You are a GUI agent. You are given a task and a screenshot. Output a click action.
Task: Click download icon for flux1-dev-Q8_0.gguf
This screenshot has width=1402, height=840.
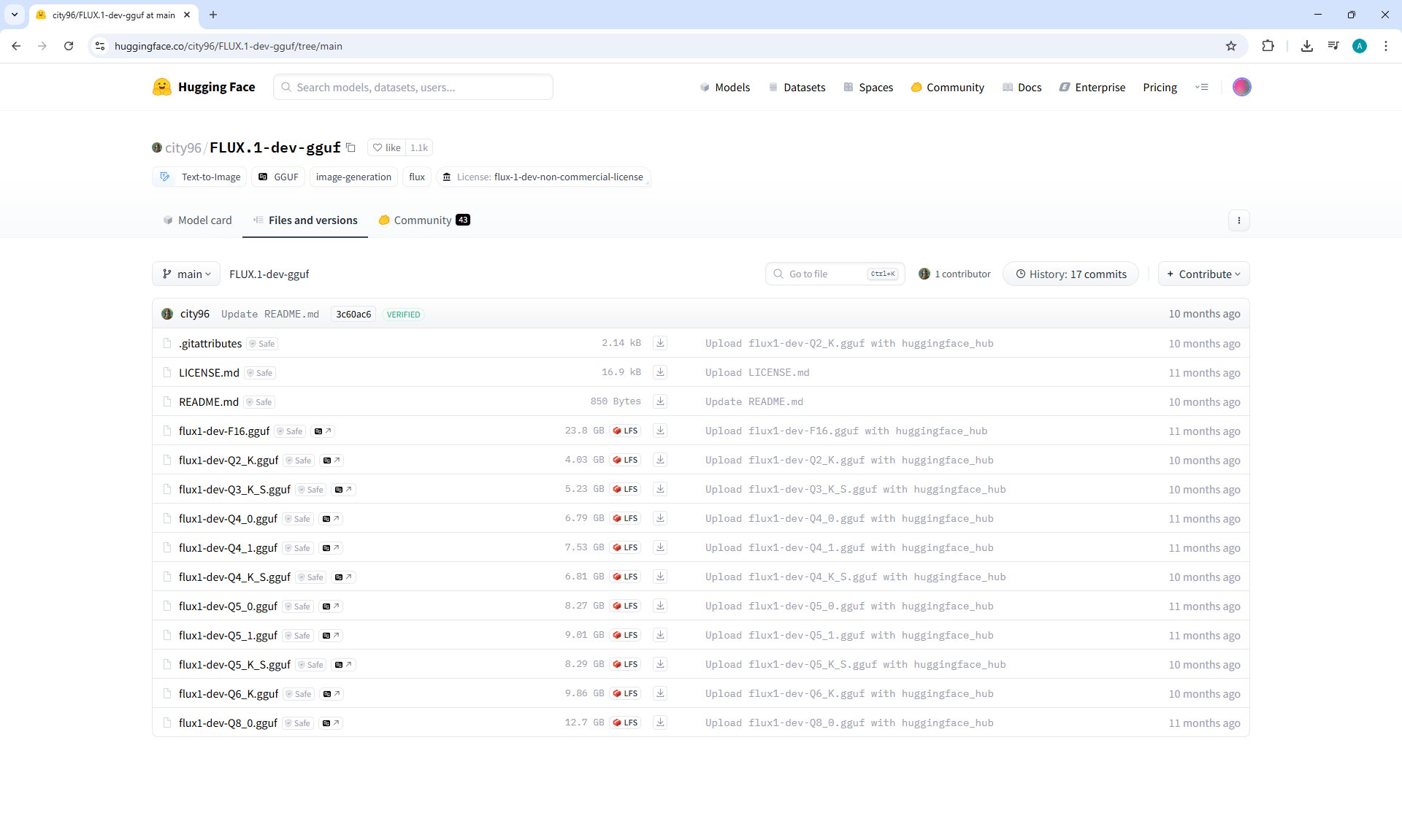tap(660, 723)
